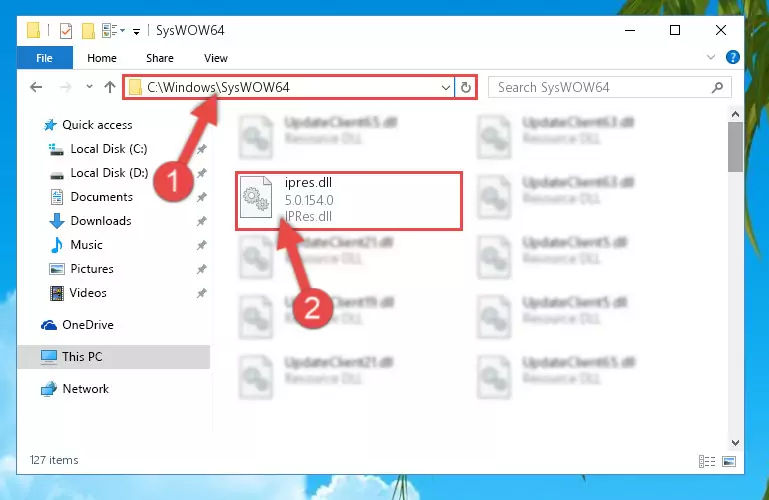Viewport: 769px width, 500px height.
Task: Switch to Large icons view in status bar
Action: click(x=729, y=461)
